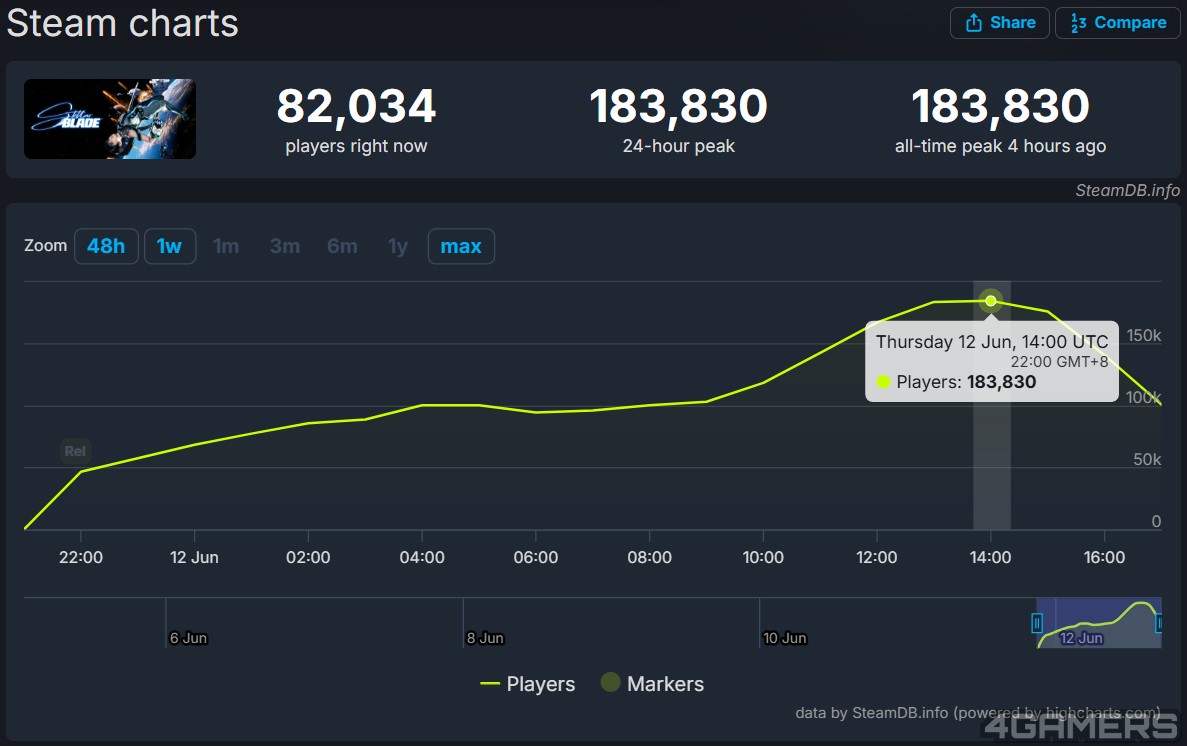Click the 02:00 x-axis label
The height and width of the screenshot is (746, 1187).
[x=308, y=557]
